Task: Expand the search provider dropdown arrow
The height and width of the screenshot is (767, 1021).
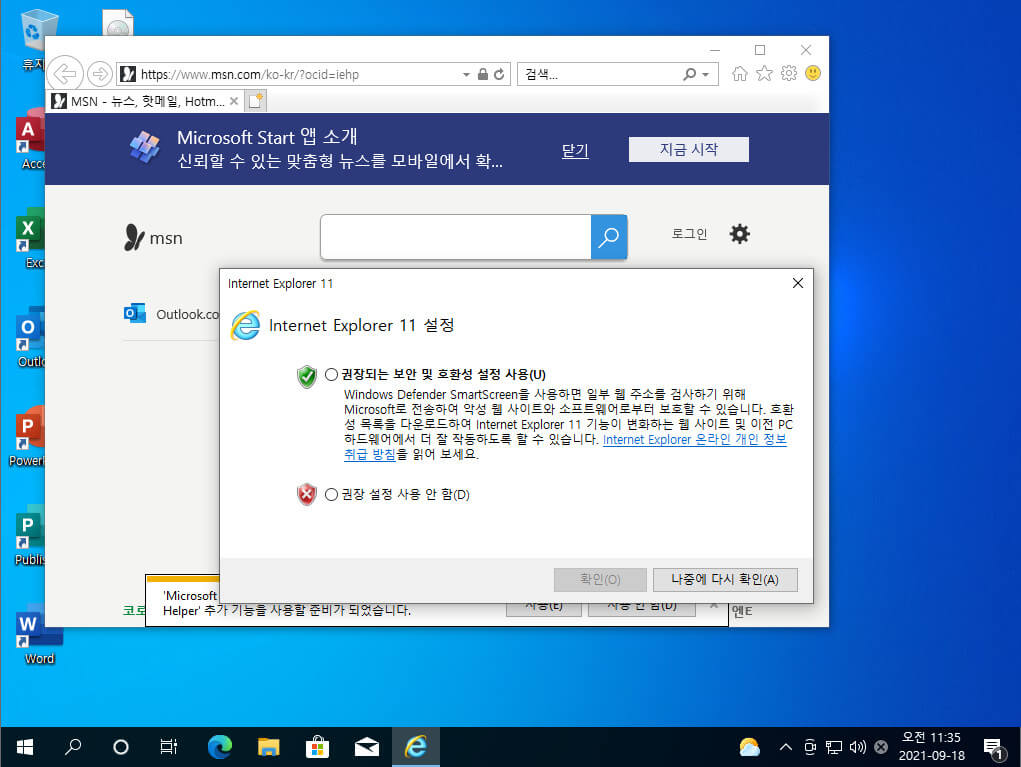Action: pyautogui.click(x=706, y=75)
